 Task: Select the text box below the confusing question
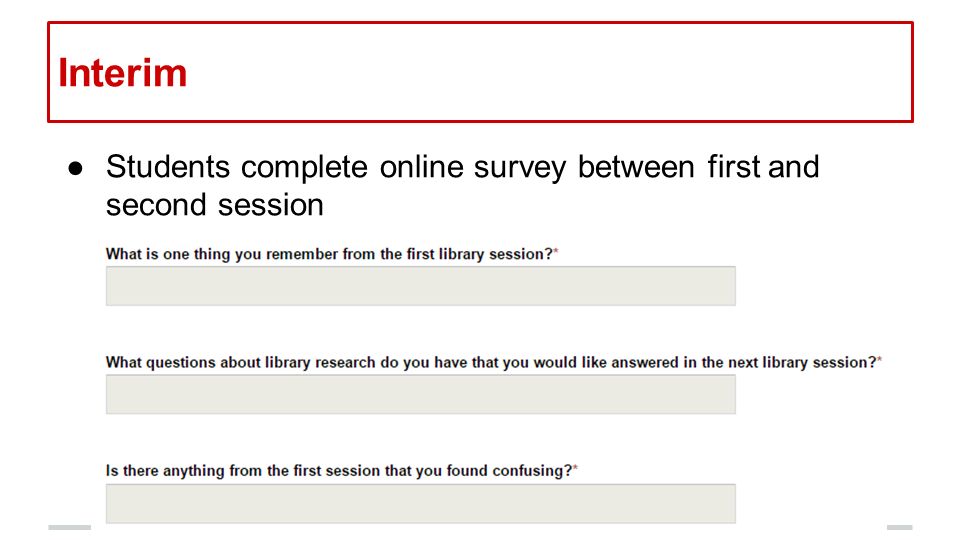(x=421, y=503)
